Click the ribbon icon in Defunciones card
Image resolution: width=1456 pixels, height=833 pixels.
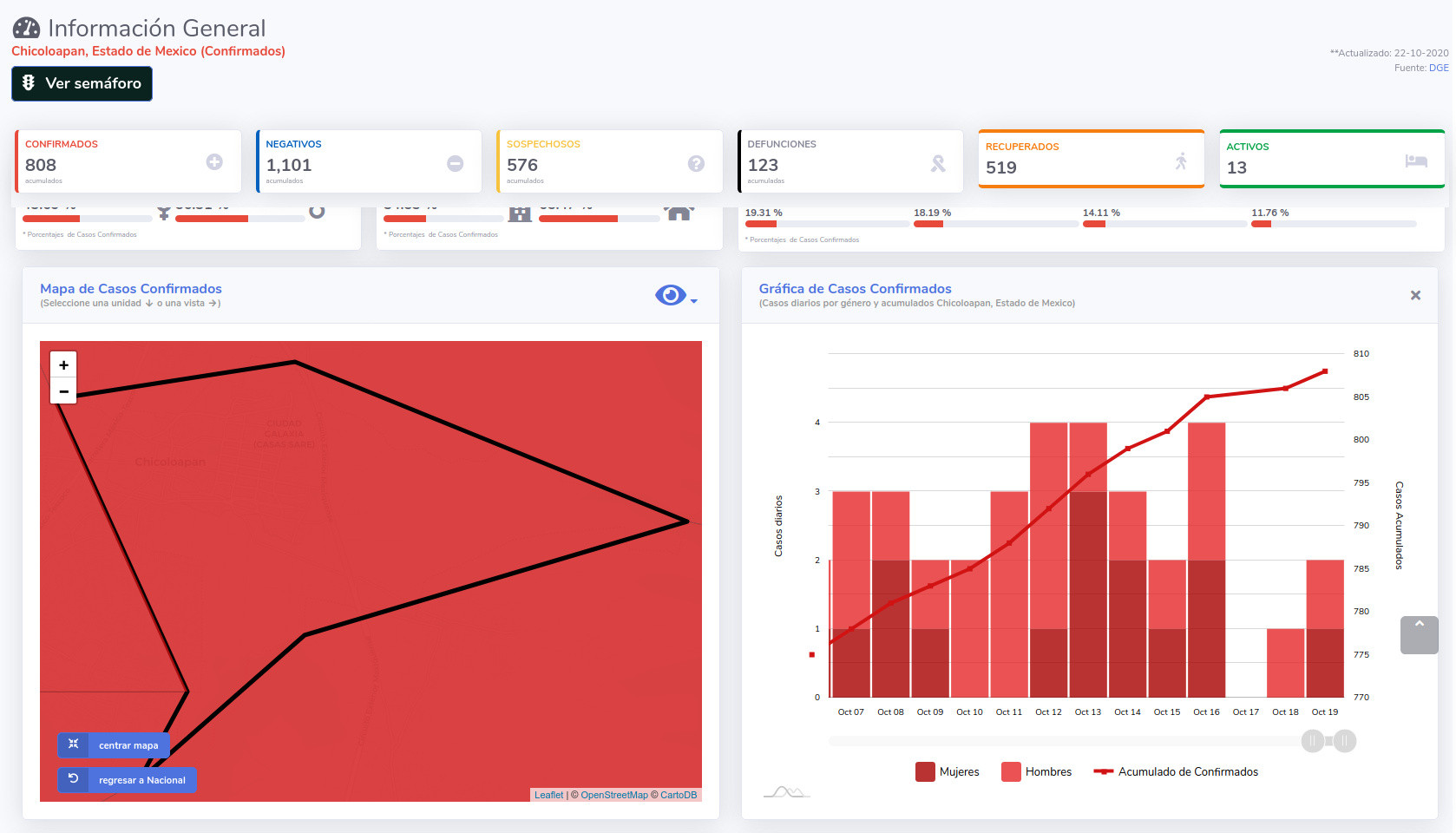point(938,163)
